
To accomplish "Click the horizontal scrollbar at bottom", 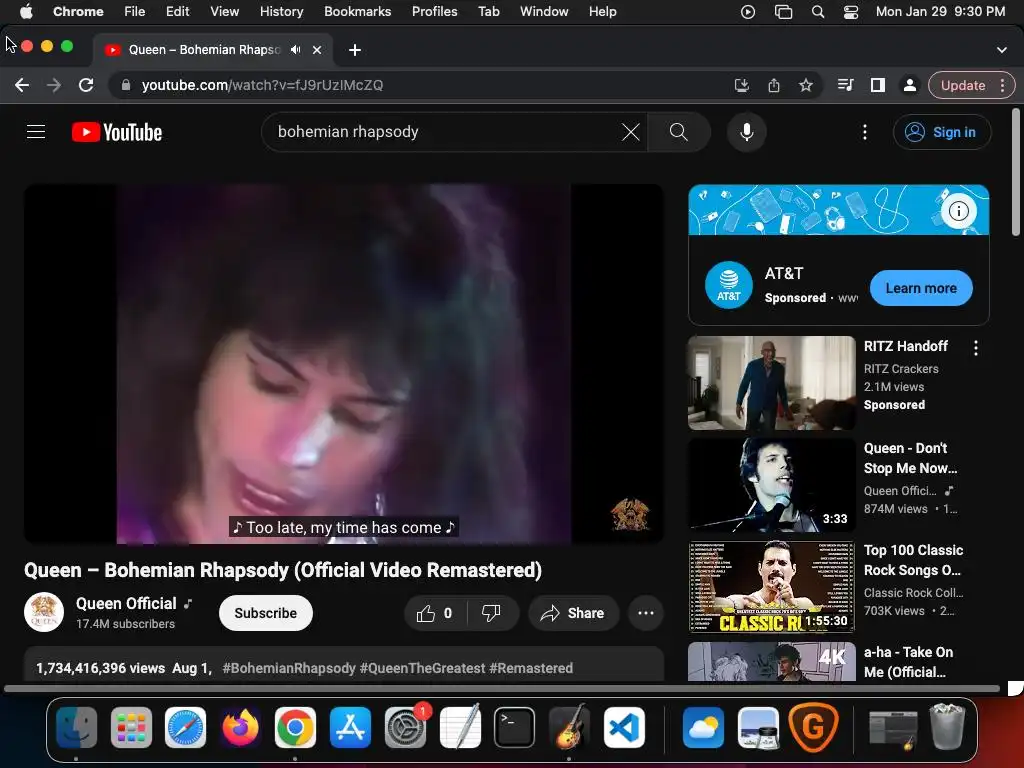I will click(x=502, y=688).
